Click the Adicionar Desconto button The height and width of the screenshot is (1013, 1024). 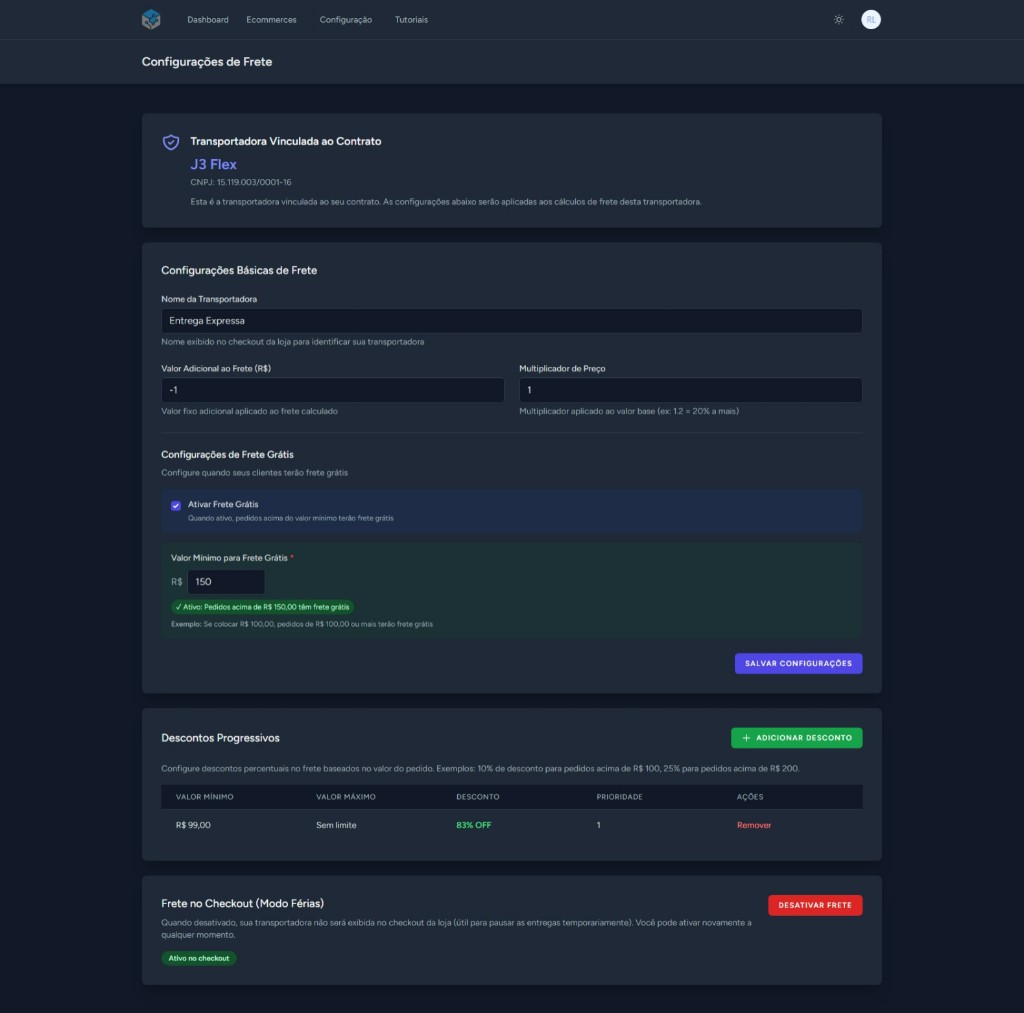click(x=796, y=737)
